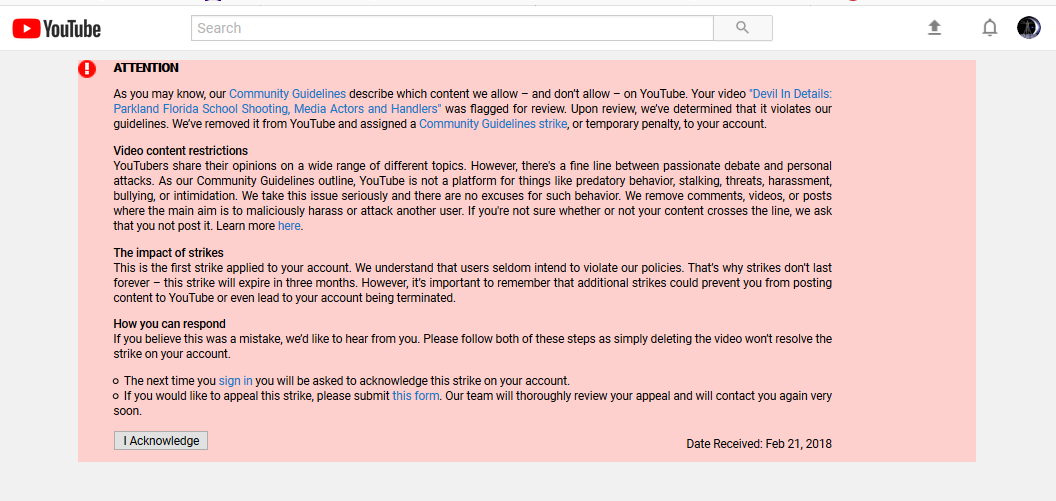Open the first Community Guidelines link
1056x501 pixels.
288,94
